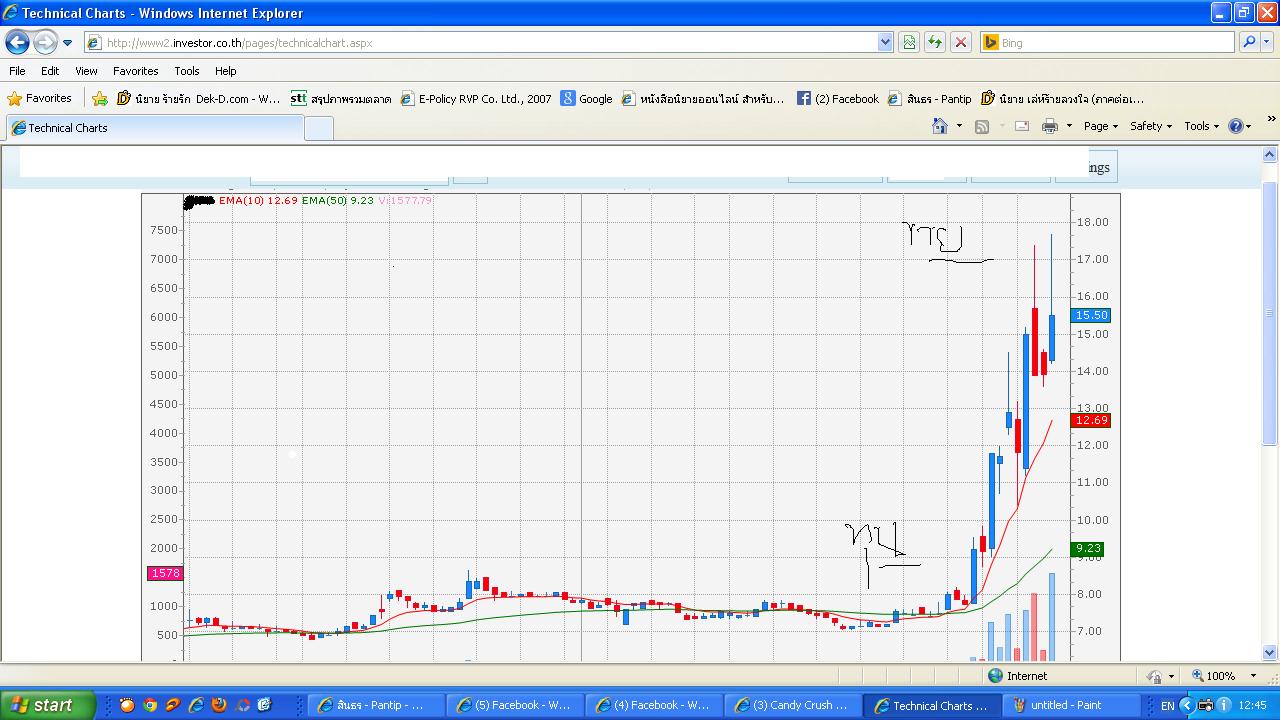Click the address bar URL field
The height and width of the screenshot is (720, 1280).
click(480, 43)
